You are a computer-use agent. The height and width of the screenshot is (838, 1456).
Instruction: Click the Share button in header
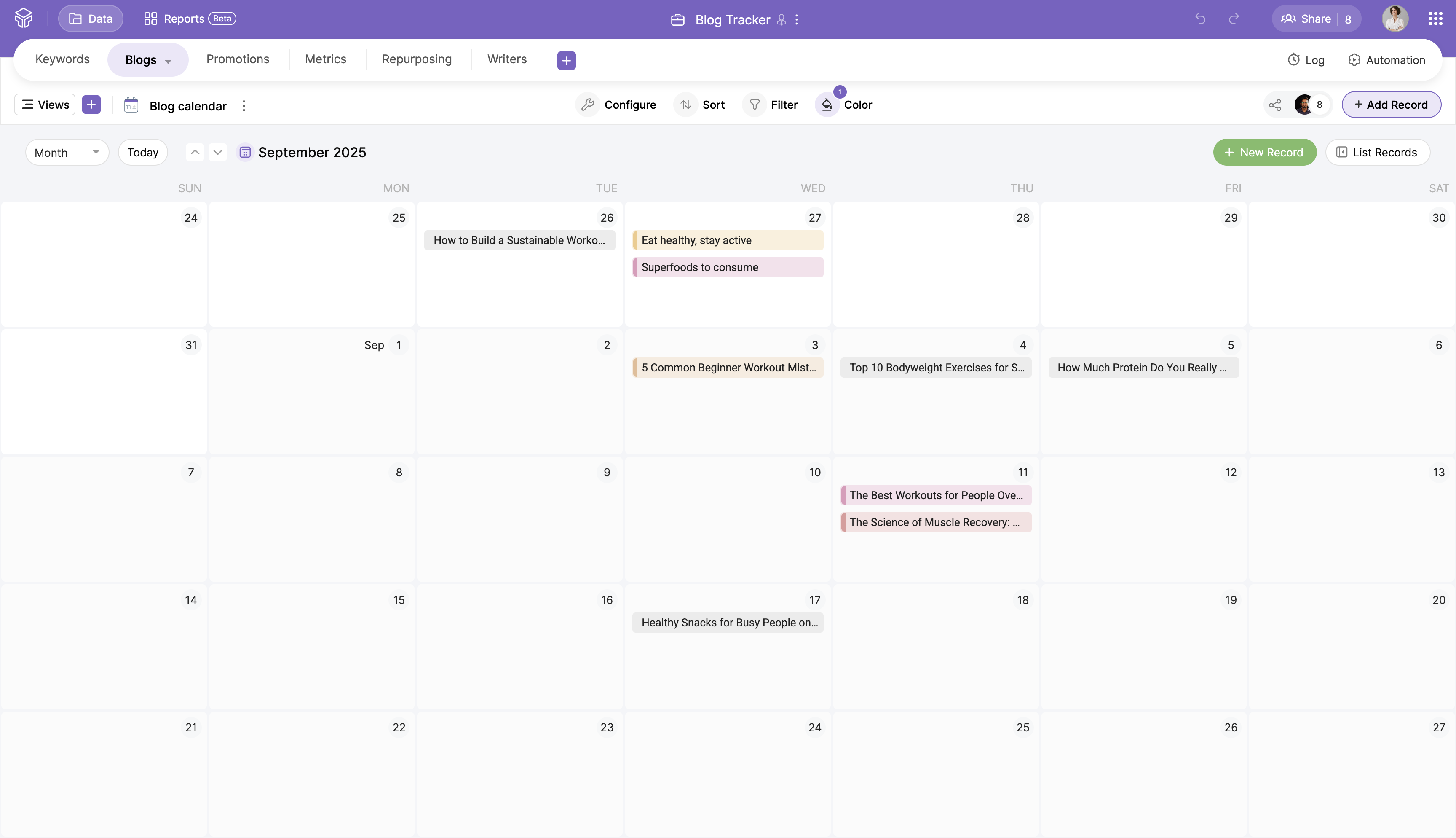[1316, 19]
